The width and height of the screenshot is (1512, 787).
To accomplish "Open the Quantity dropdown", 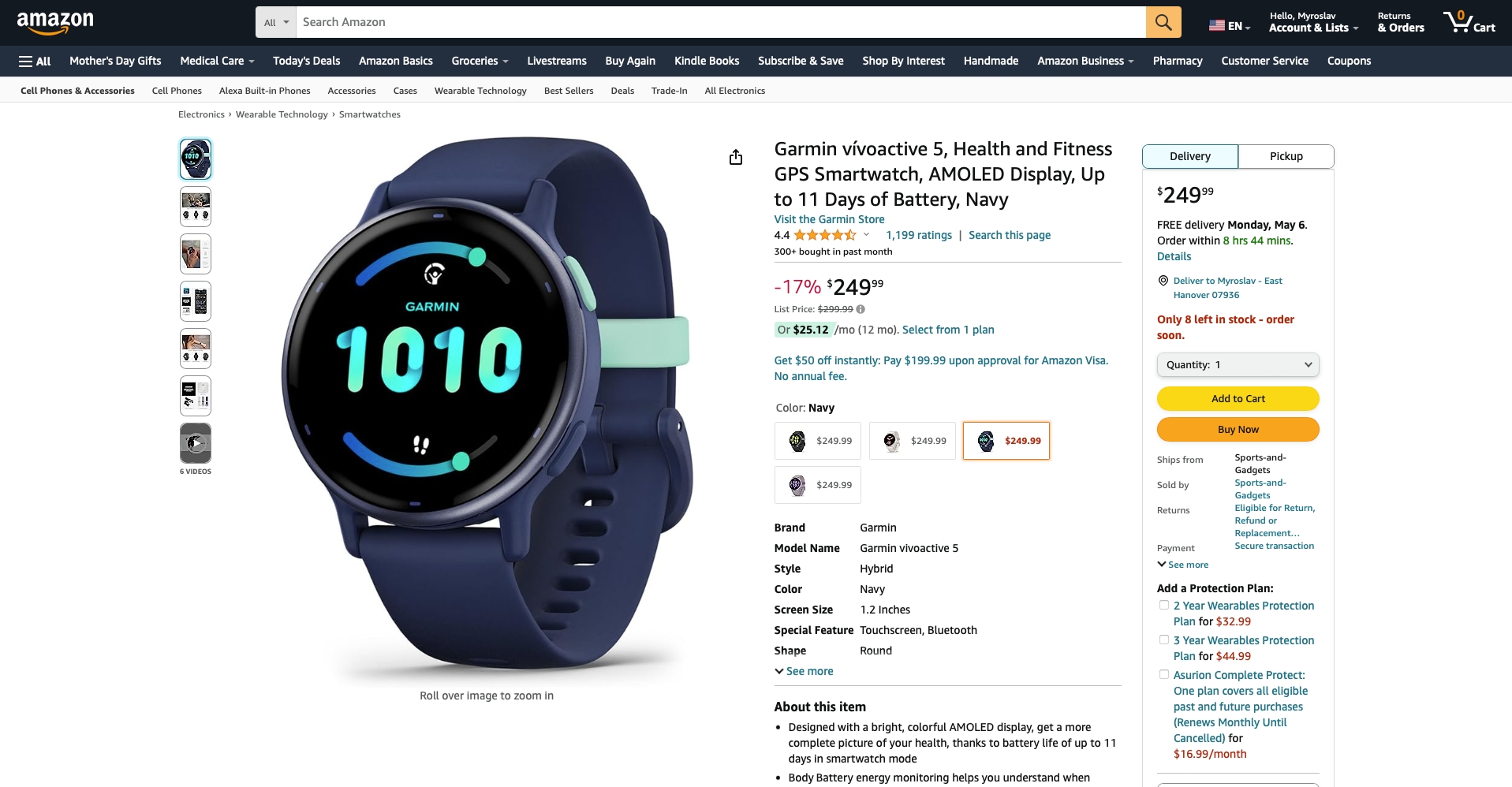I will tap(1238, 364).
